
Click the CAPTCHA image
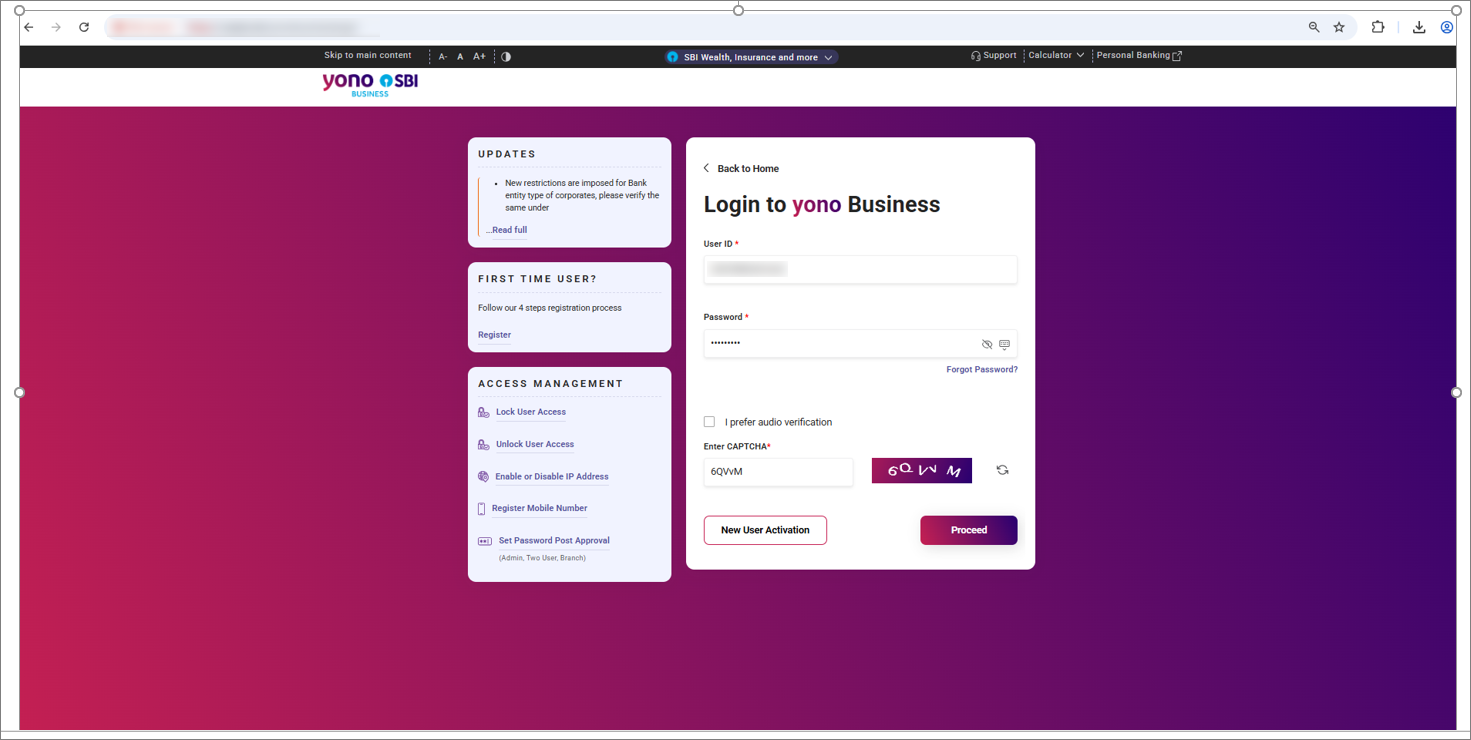click(922, 470)
